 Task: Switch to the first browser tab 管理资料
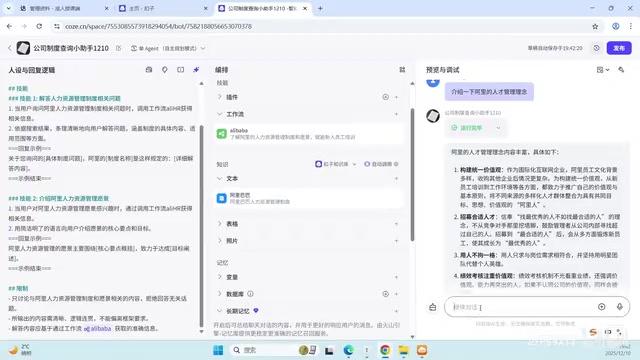(63, 8)
